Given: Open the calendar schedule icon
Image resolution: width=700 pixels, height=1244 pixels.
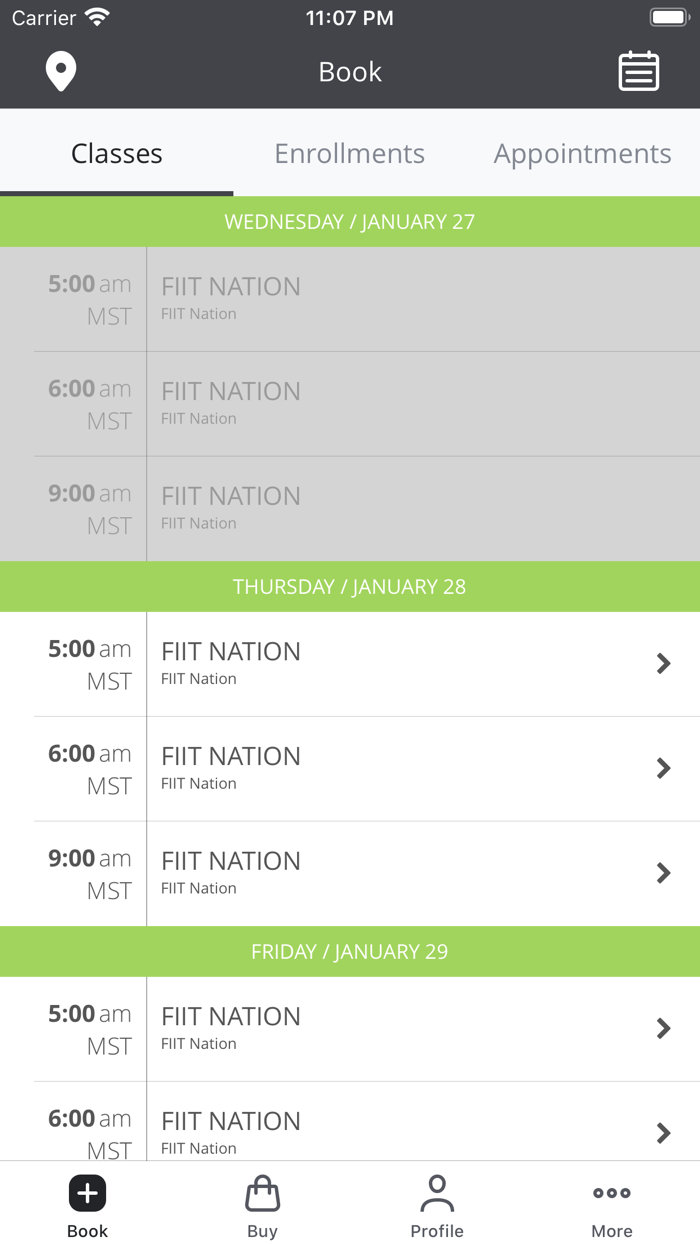Looking at the screenshot, I should click(x=638, y=71).
